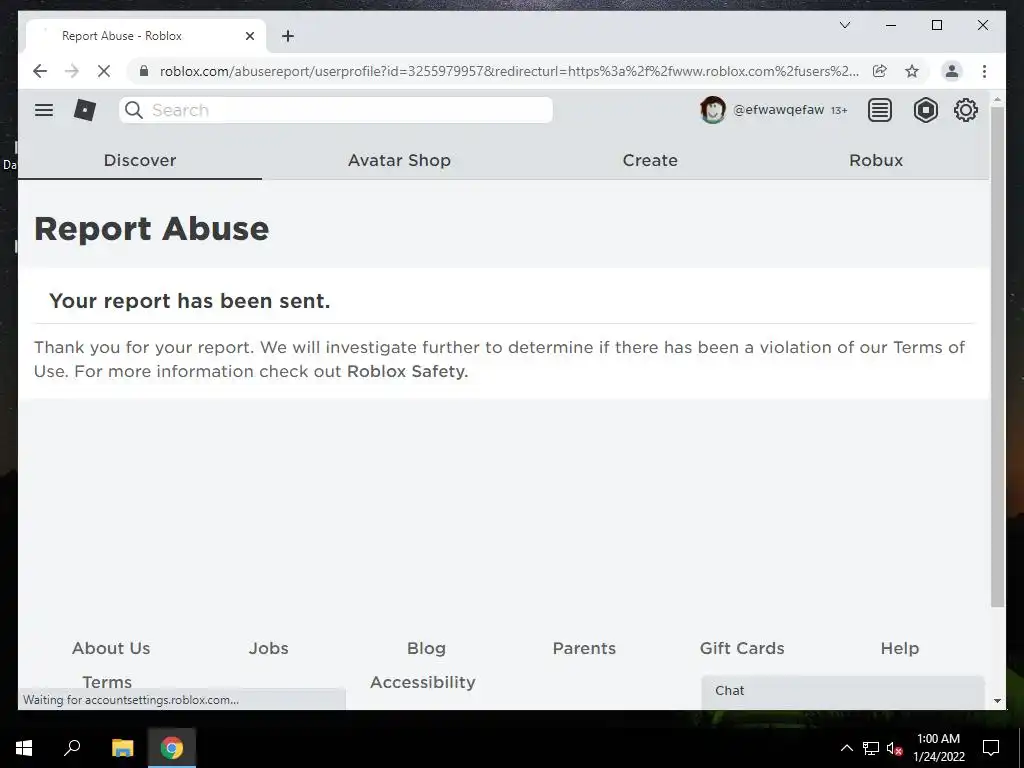Go back with the browser back arrow
Screen dimensions: 1024x768
click(40, 71)
